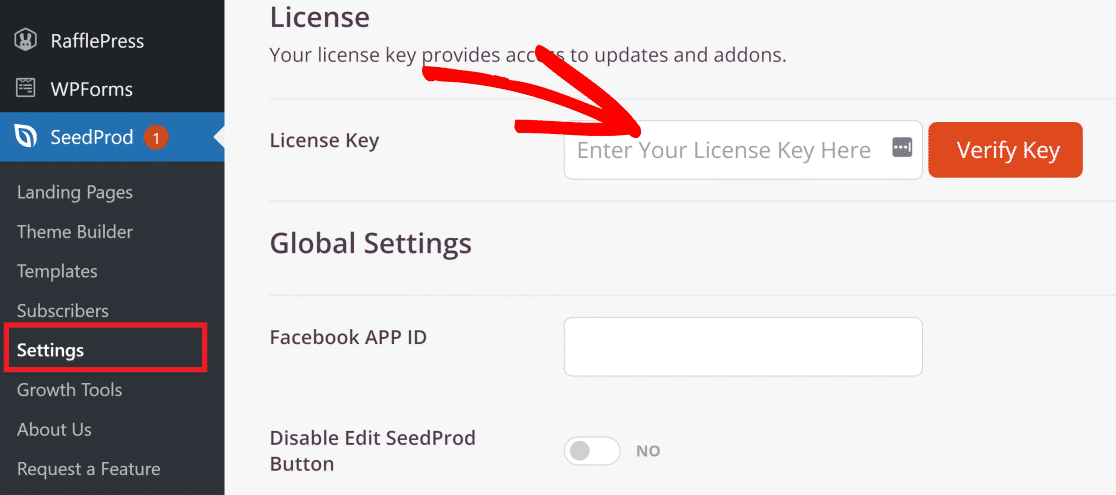The width and height of the screenshot is (1116, 495).
Task: Toggle Disable Edit SeedProd Button switch
Action: pyautogui.click(x=591, y=451)
